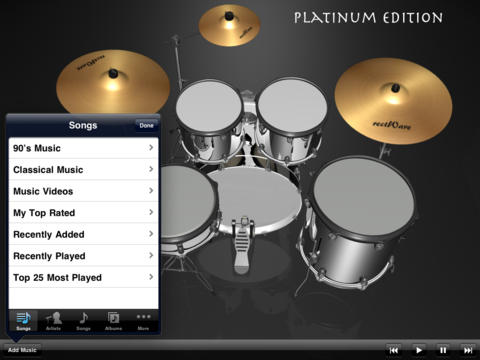The image size is (480, 360).
Task: Select the Artists tab icon
Action: (53, 319)
